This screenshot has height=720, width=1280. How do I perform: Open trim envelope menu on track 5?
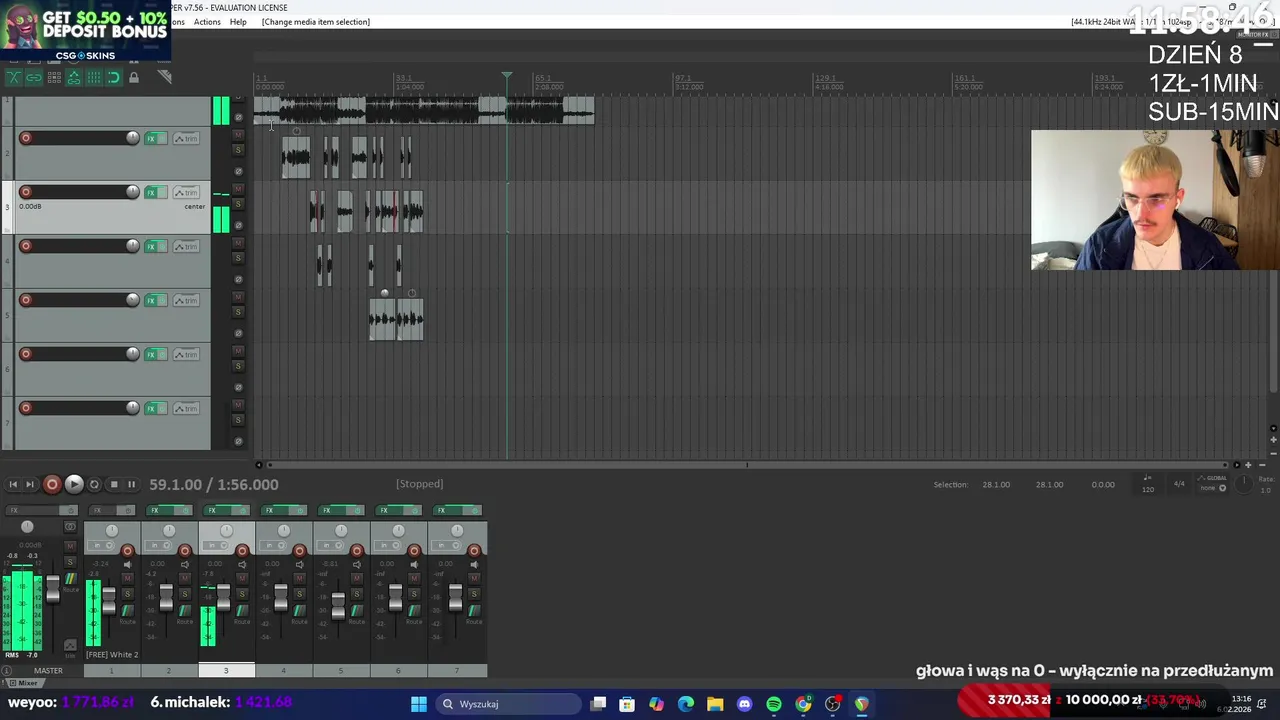coord(187,300)
